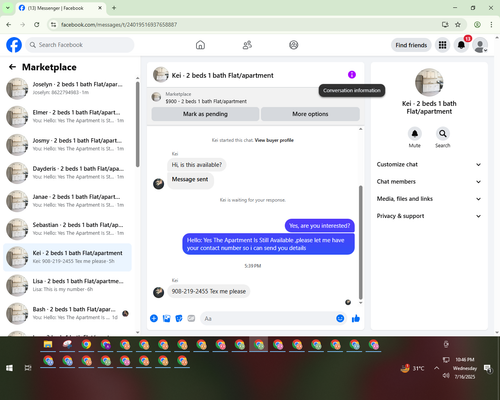The image size is (500, 400).
Task: Click the Facebook logo icon
Action: tap(14, 45)
